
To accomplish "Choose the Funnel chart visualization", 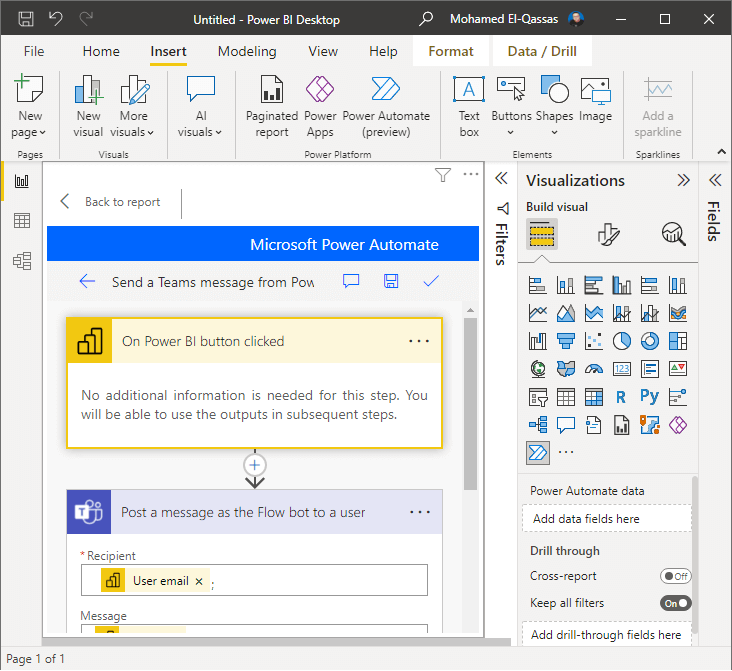I will (x=565, y=341).
